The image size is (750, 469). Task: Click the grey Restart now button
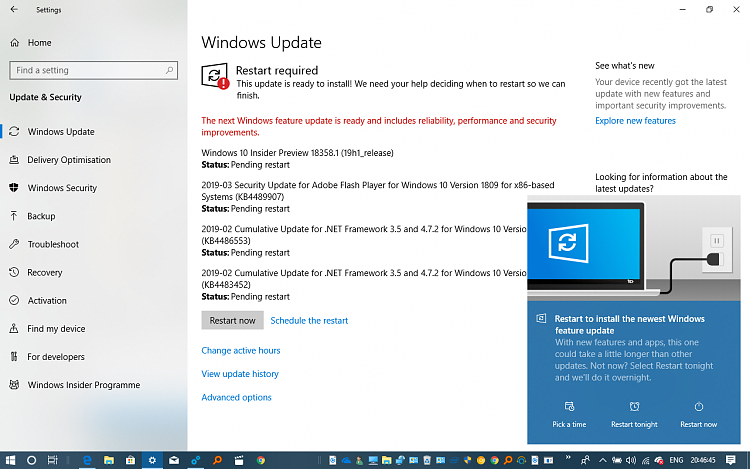pos(232,320)
